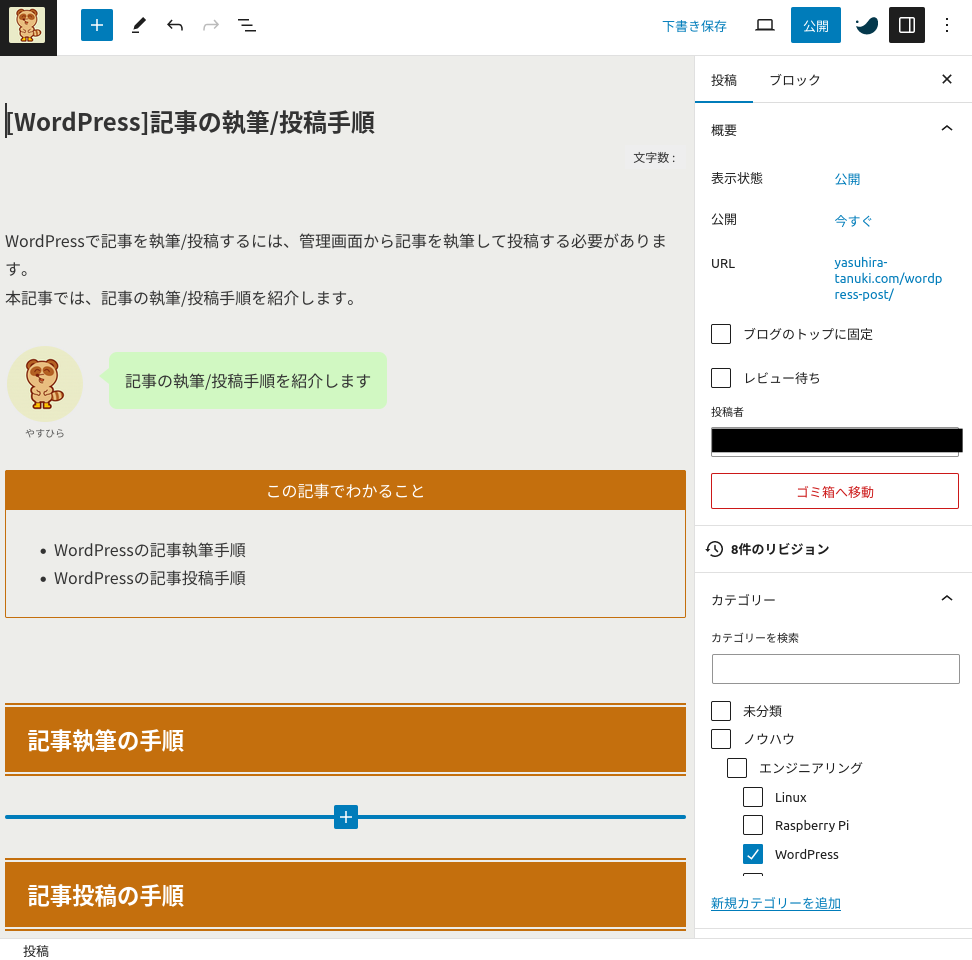Click the この記事でわかること box title
This screenshot has width=972, height=960.
pyautogui.click(x=345, y=491)
